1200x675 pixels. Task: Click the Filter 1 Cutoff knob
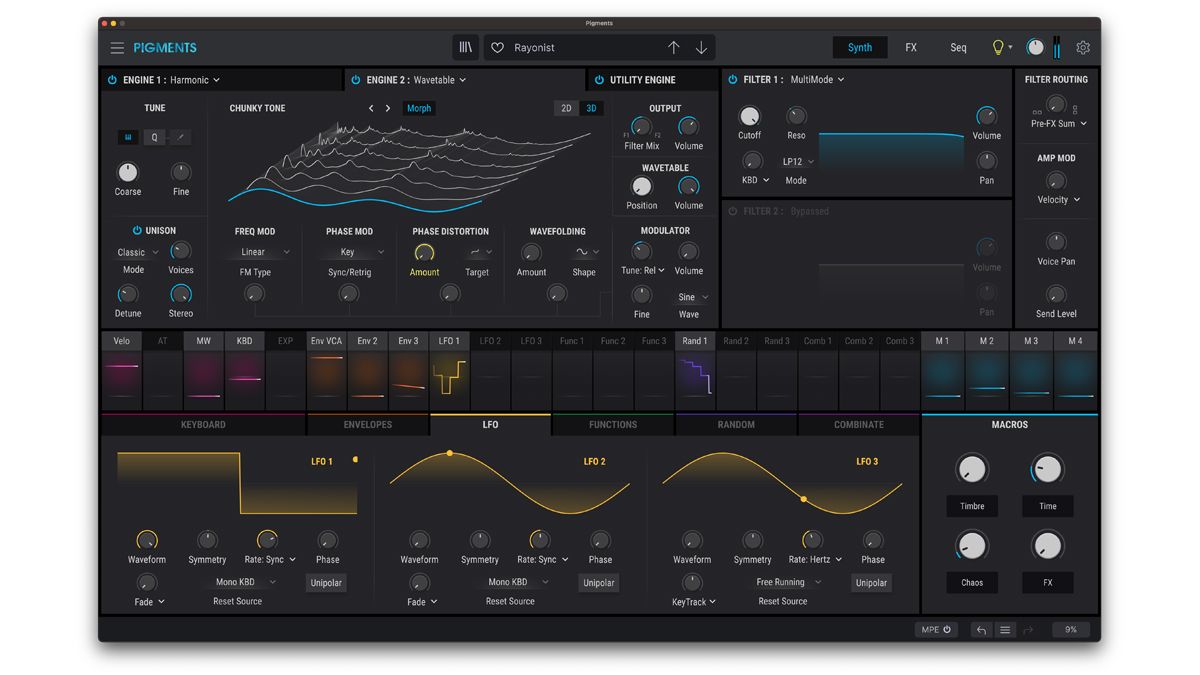coord(749,116)
